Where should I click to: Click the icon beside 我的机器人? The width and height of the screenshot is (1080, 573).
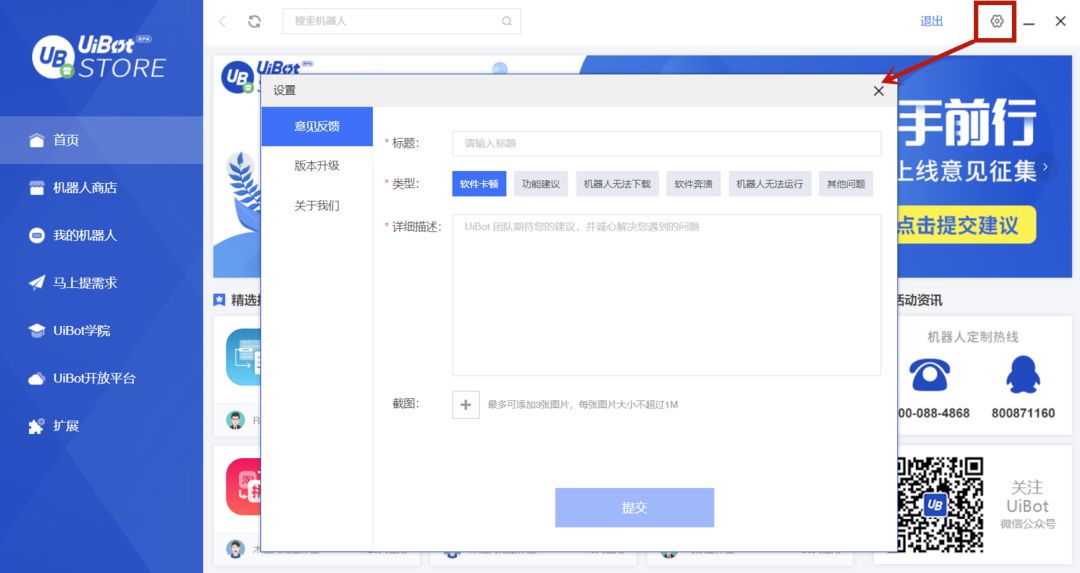click(37, 236)
